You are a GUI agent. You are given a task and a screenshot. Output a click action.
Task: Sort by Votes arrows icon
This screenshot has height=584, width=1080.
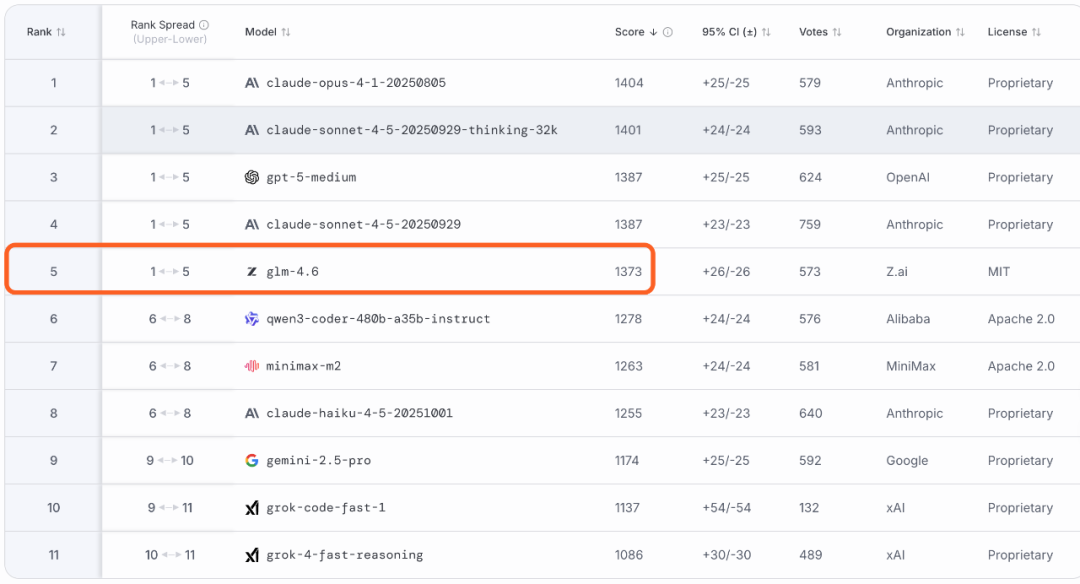(837, 32)
